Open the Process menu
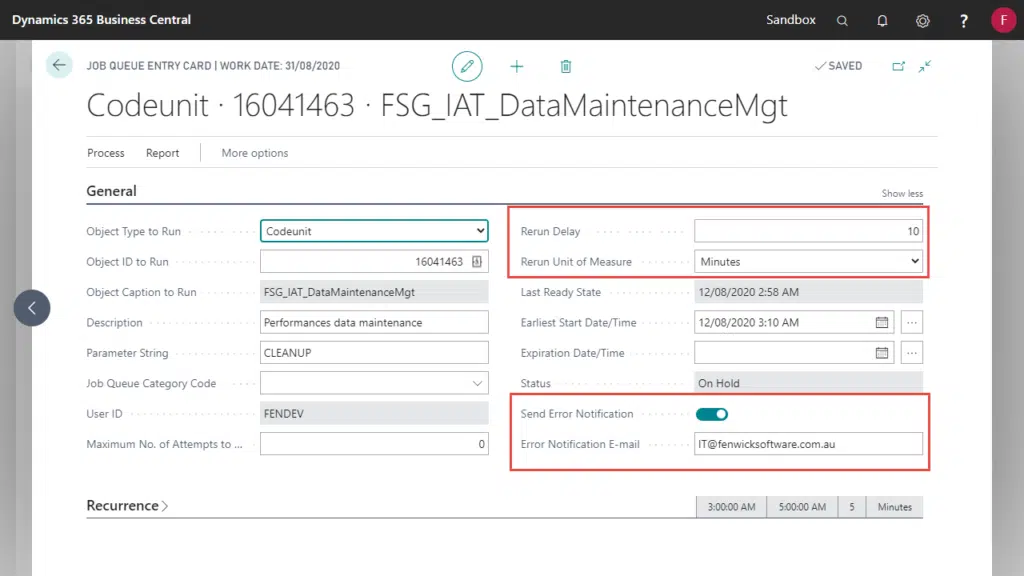Image resolution: width=1024 pixels, height=576 pixels. point(106,153)
